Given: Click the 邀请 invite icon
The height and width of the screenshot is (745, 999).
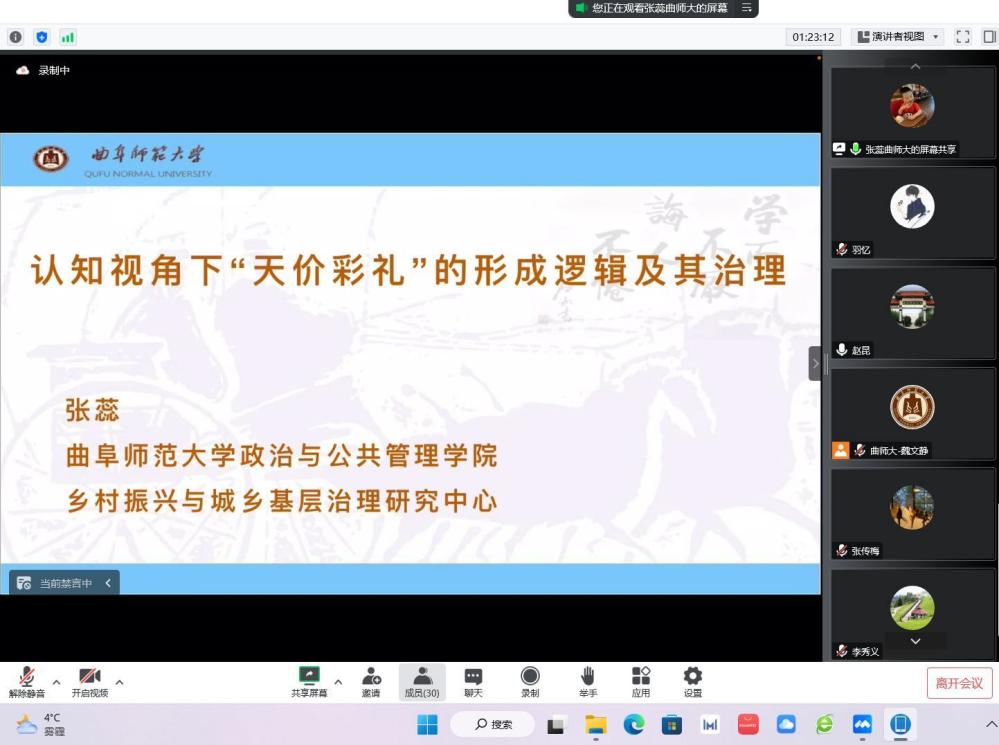Looking at the screenshot, I should tap(371, 681).
